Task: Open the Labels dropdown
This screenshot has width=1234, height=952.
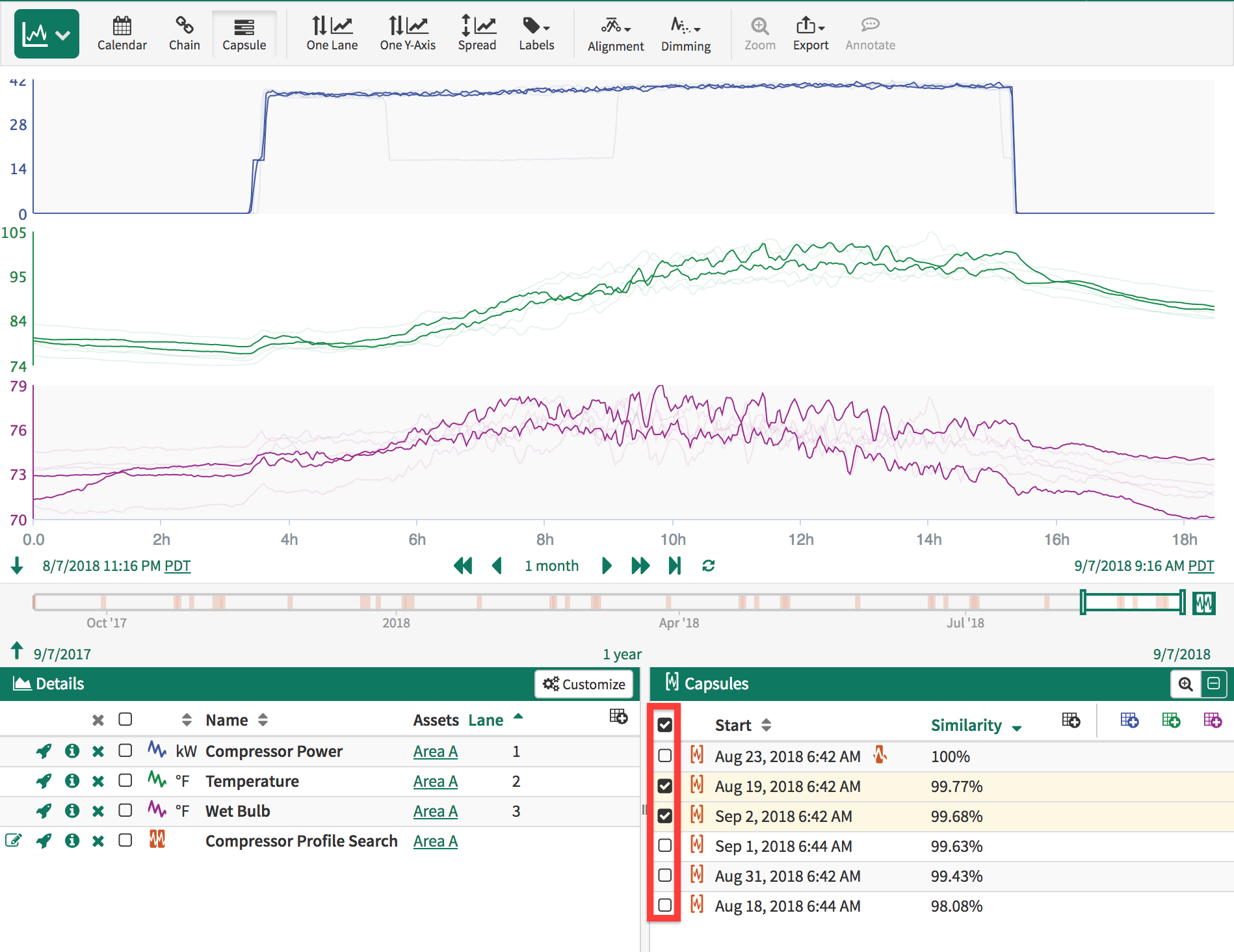Action: [536, 34]
